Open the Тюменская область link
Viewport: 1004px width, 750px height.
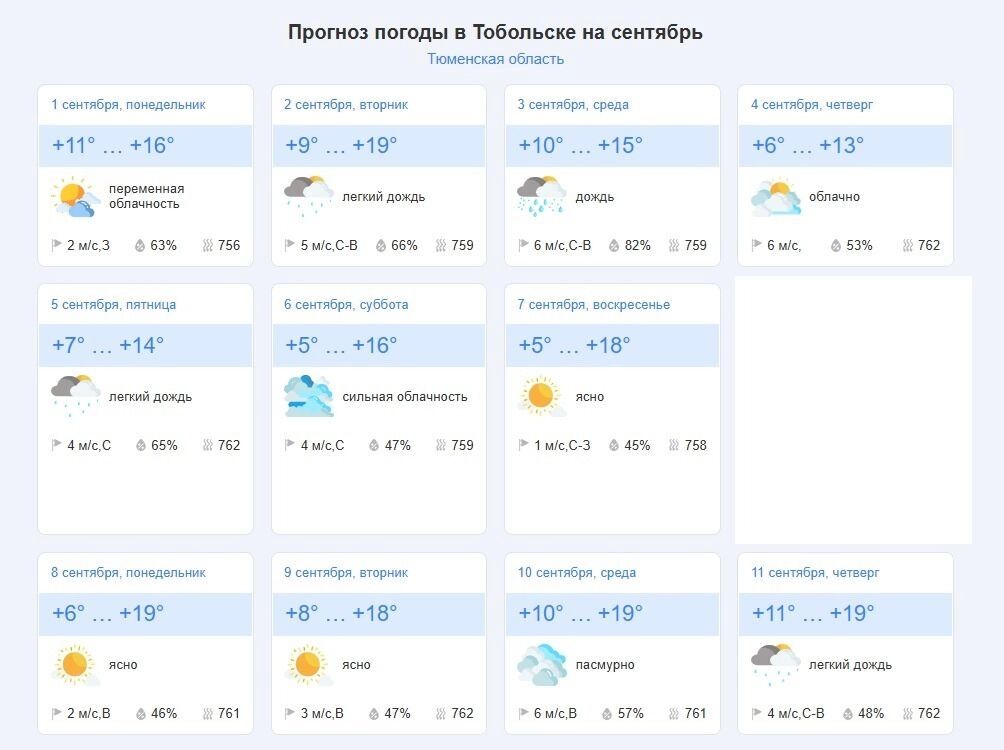click(495, 59)
